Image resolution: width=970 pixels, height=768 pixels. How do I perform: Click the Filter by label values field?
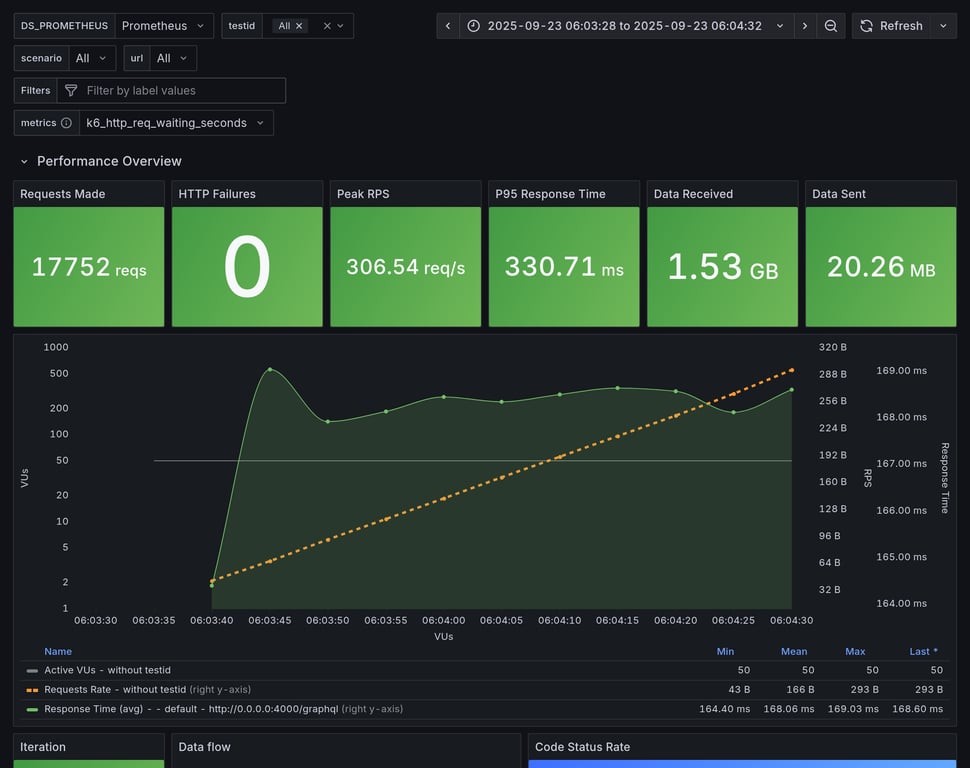point(180,91)
